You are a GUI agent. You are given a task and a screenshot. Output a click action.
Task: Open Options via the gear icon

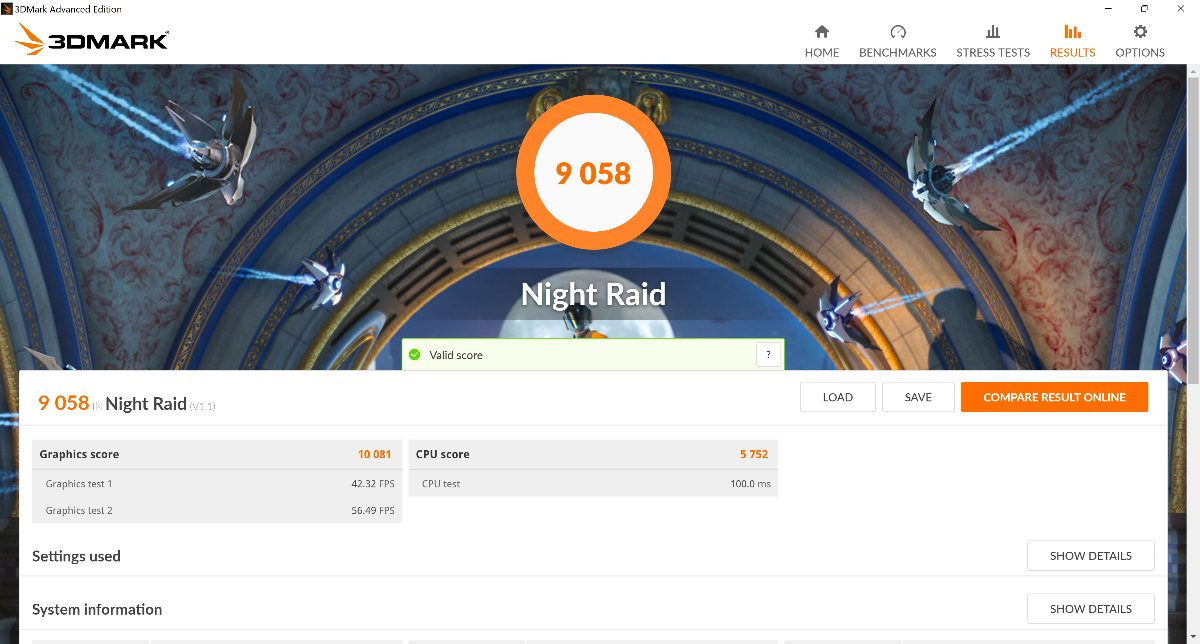[x=1140, y=32]
